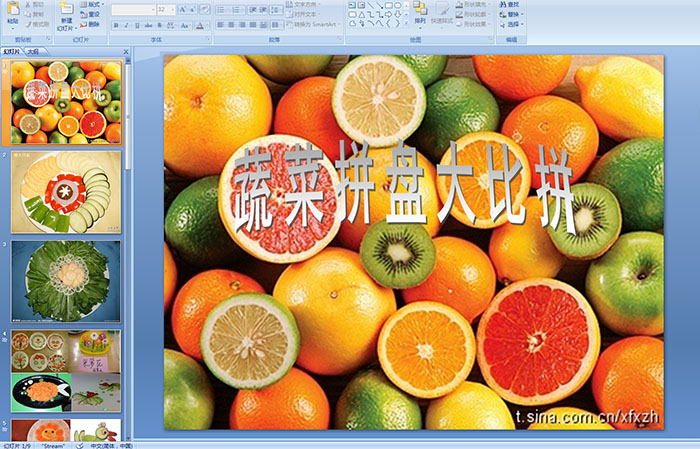This screenshot has width=700, height=449.
Task: Click the spell check icon in status bar
Action: click(79, 445)
